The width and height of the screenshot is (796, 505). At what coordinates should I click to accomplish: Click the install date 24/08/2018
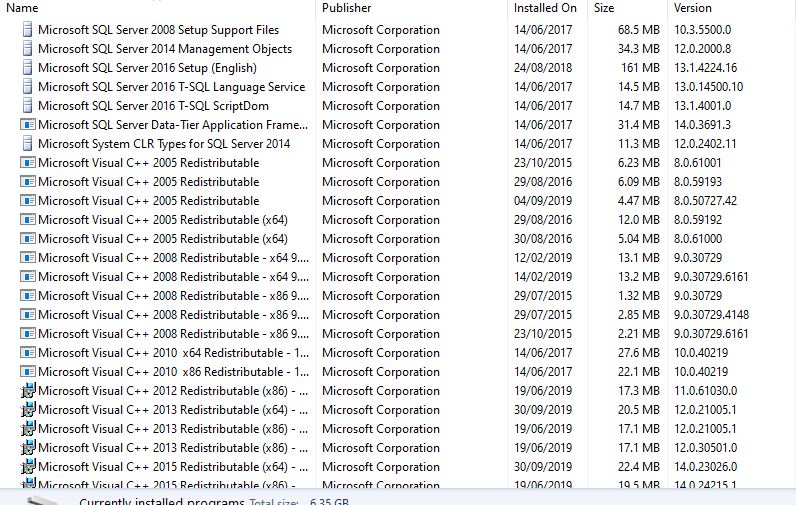pyautogui.click(x=543, y=68)
